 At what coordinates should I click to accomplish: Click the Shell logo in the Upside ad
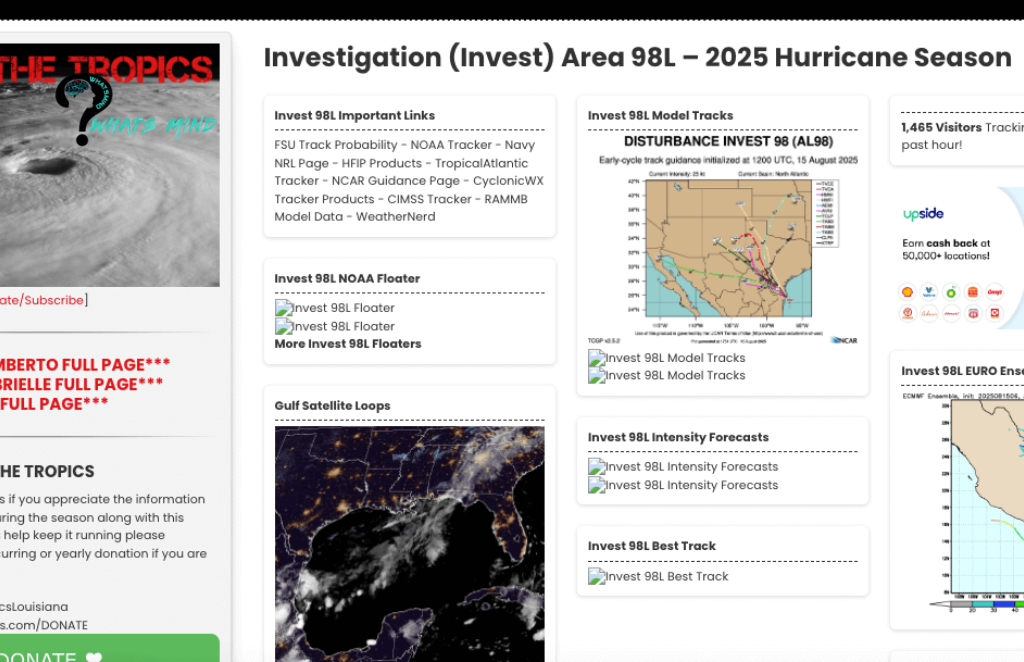pos(908,292)
